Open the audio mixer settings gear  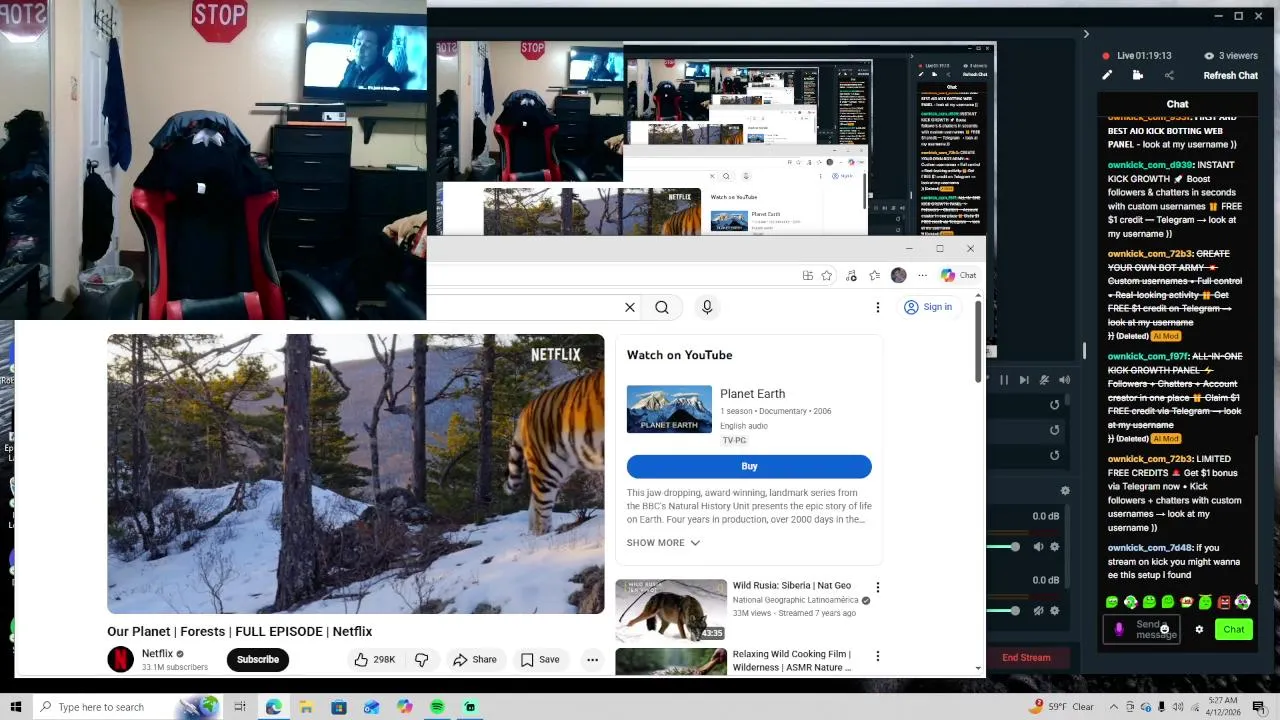(1065, 491)
